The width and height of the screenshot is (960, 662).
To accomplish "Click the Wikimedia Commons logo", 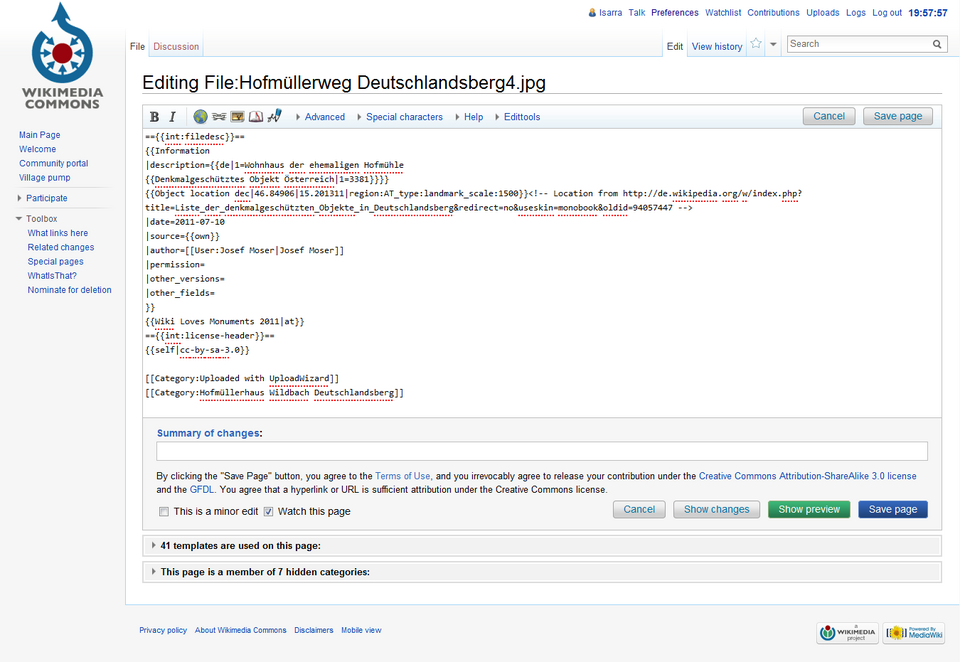I will coord(62,57).
